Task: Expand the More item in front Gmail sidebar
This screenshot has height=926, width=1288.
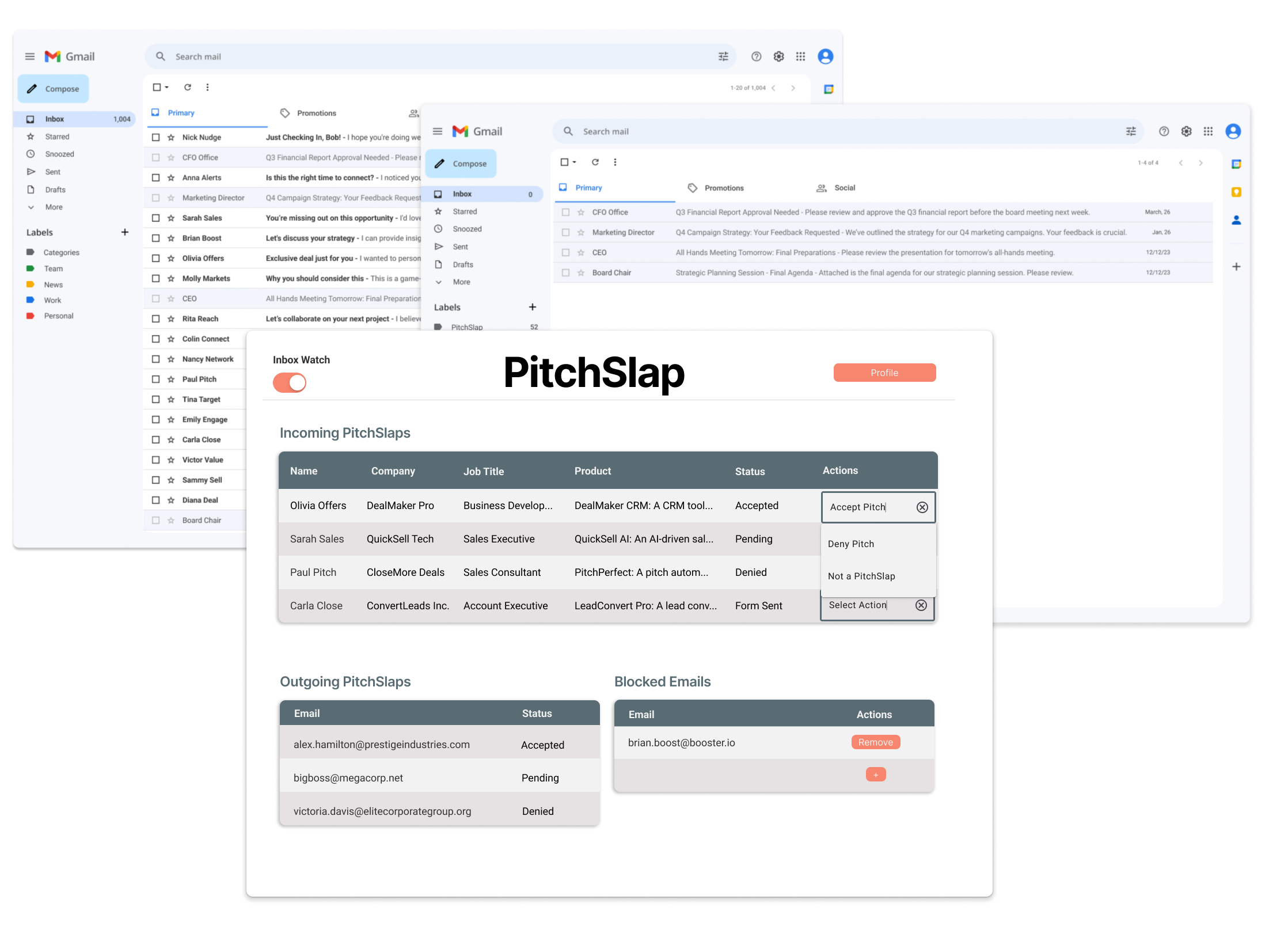Action: pos(461,282)
